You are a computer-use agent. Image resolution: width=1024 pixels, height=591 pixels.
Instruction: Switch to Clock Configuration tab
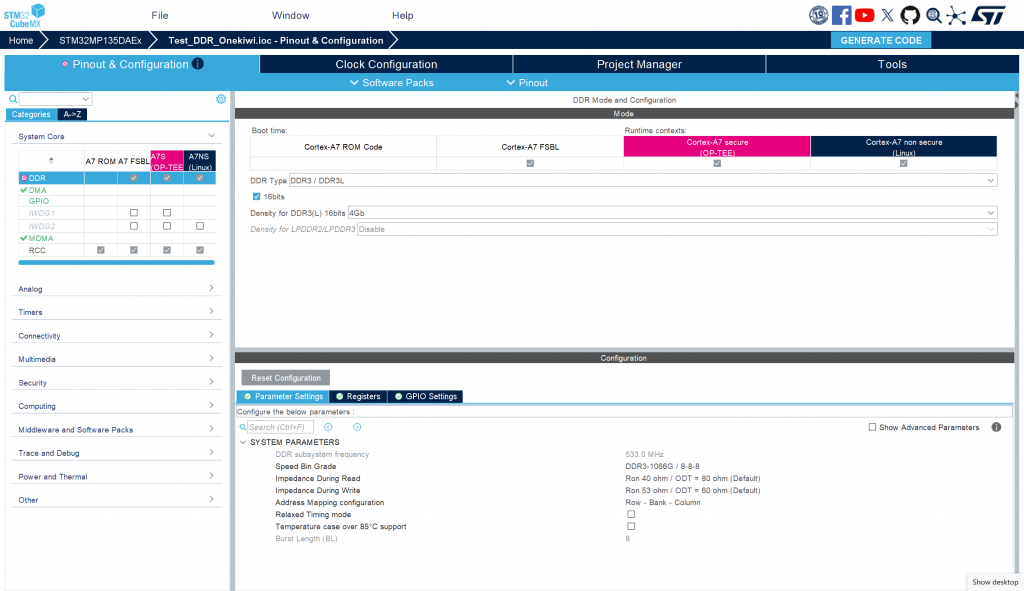386,64
